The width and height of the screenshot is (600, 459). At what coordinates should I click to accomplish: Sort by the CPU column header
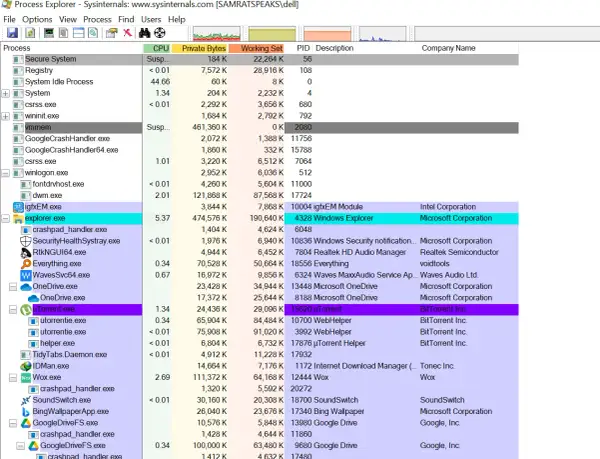pos(157,48)
